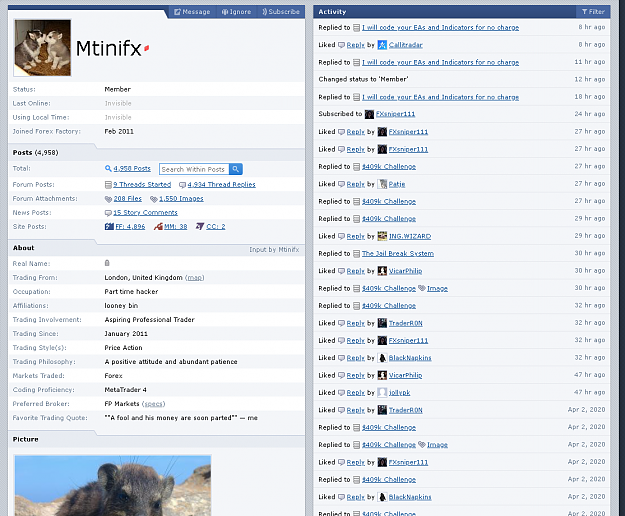Click 'Changed status to Member' activity entry
Viewport: 625px width, 516px height.
click(x=363, y=79)
